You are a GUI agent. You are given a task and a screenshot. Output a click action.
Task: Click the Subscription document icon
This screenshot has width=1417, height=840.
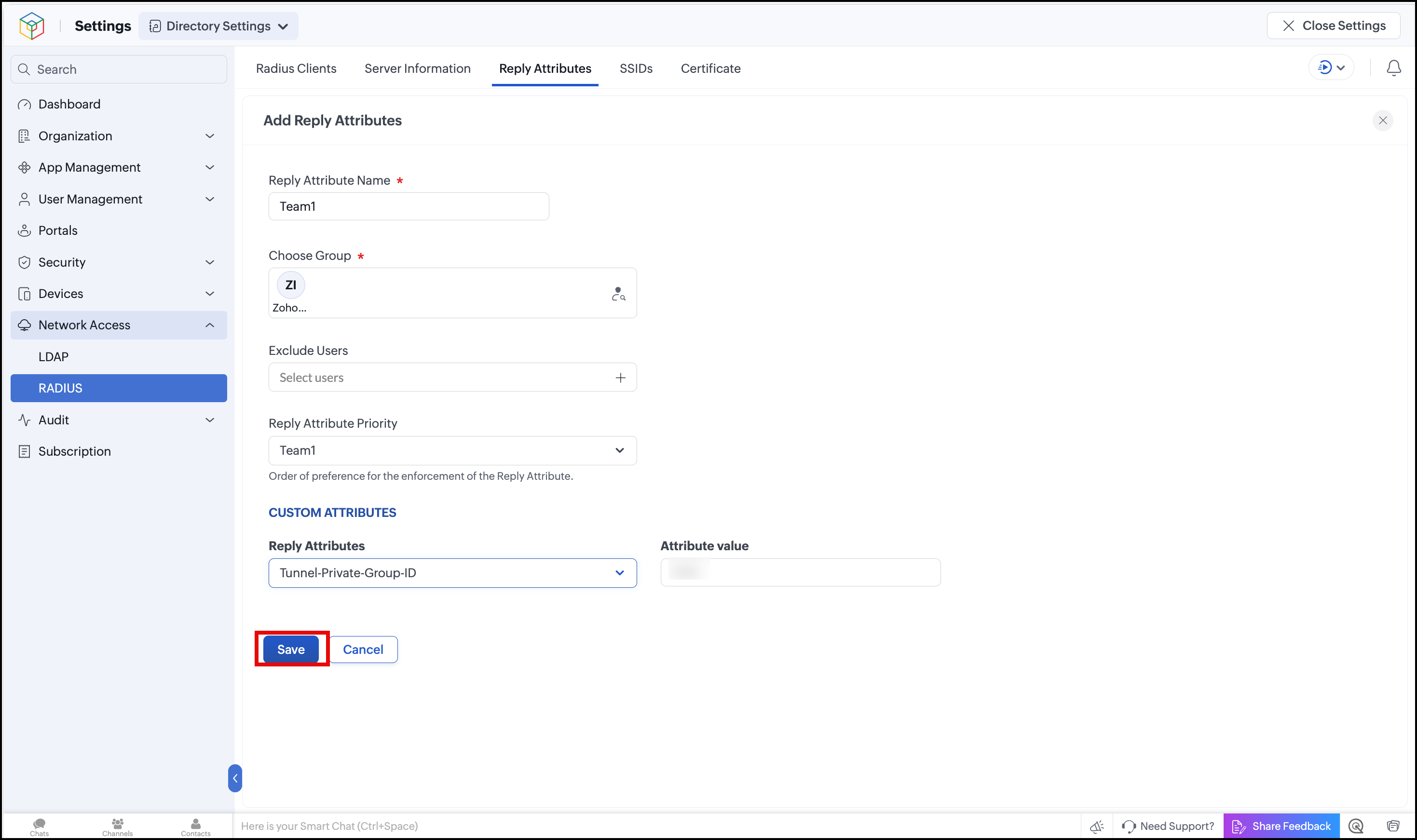(x=24, y=451)
